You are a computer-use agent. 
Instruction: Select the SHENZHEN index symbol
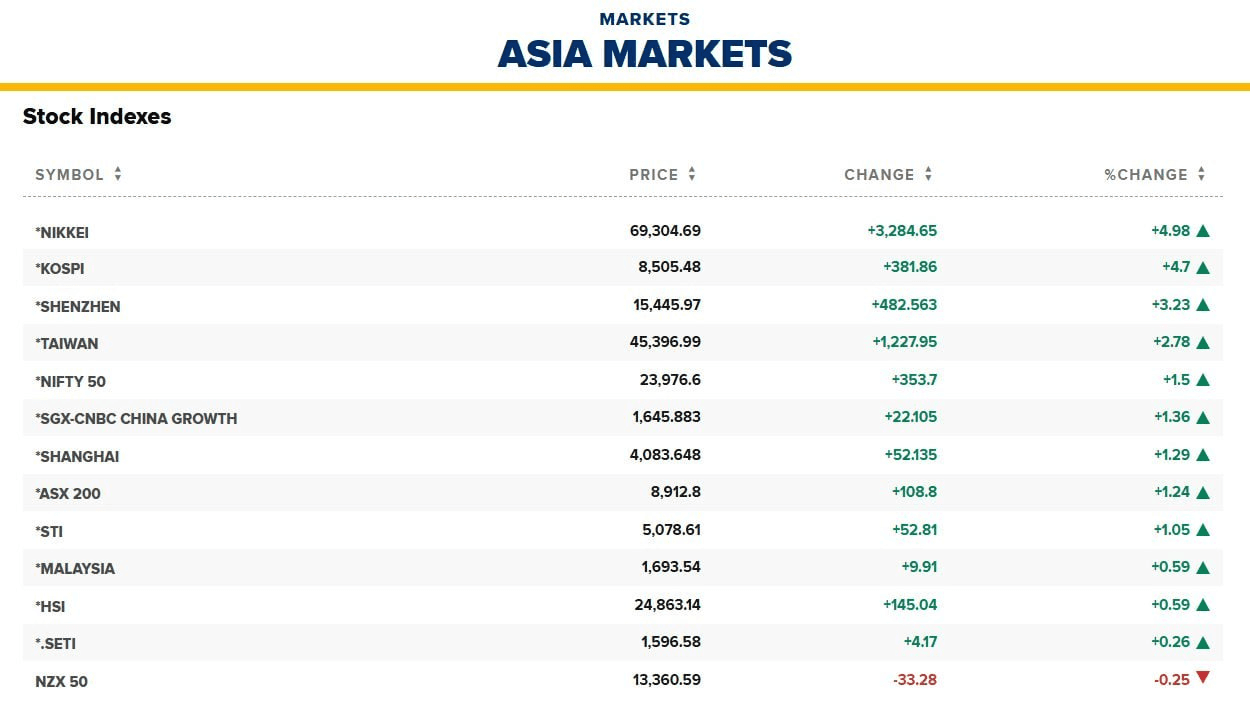tap(78, 307)
